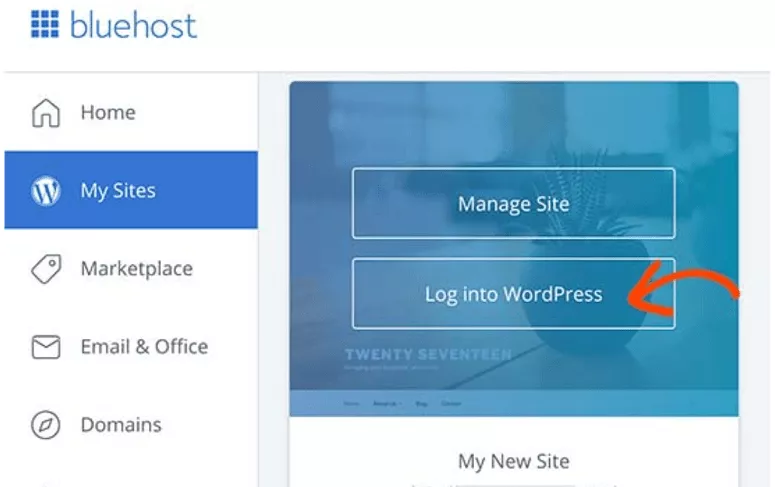Navigate to Domains section

[x=122, y=425]
